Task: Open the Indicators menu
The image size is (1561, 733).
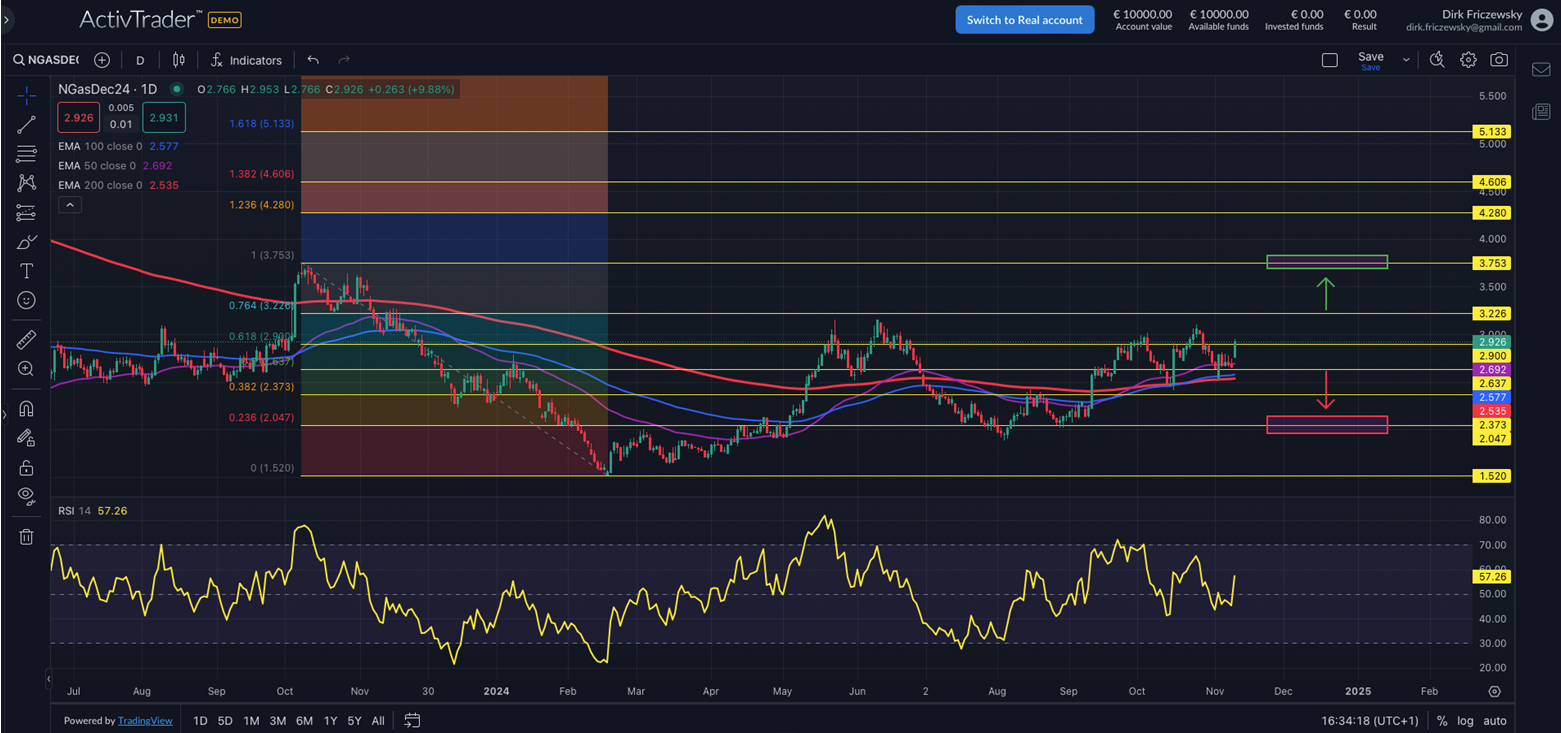Action: point(246,60)
